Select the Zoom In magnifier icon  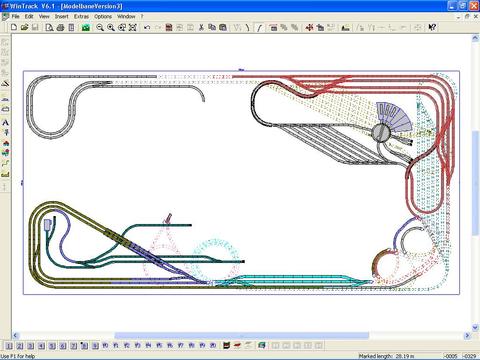point(111,28)
